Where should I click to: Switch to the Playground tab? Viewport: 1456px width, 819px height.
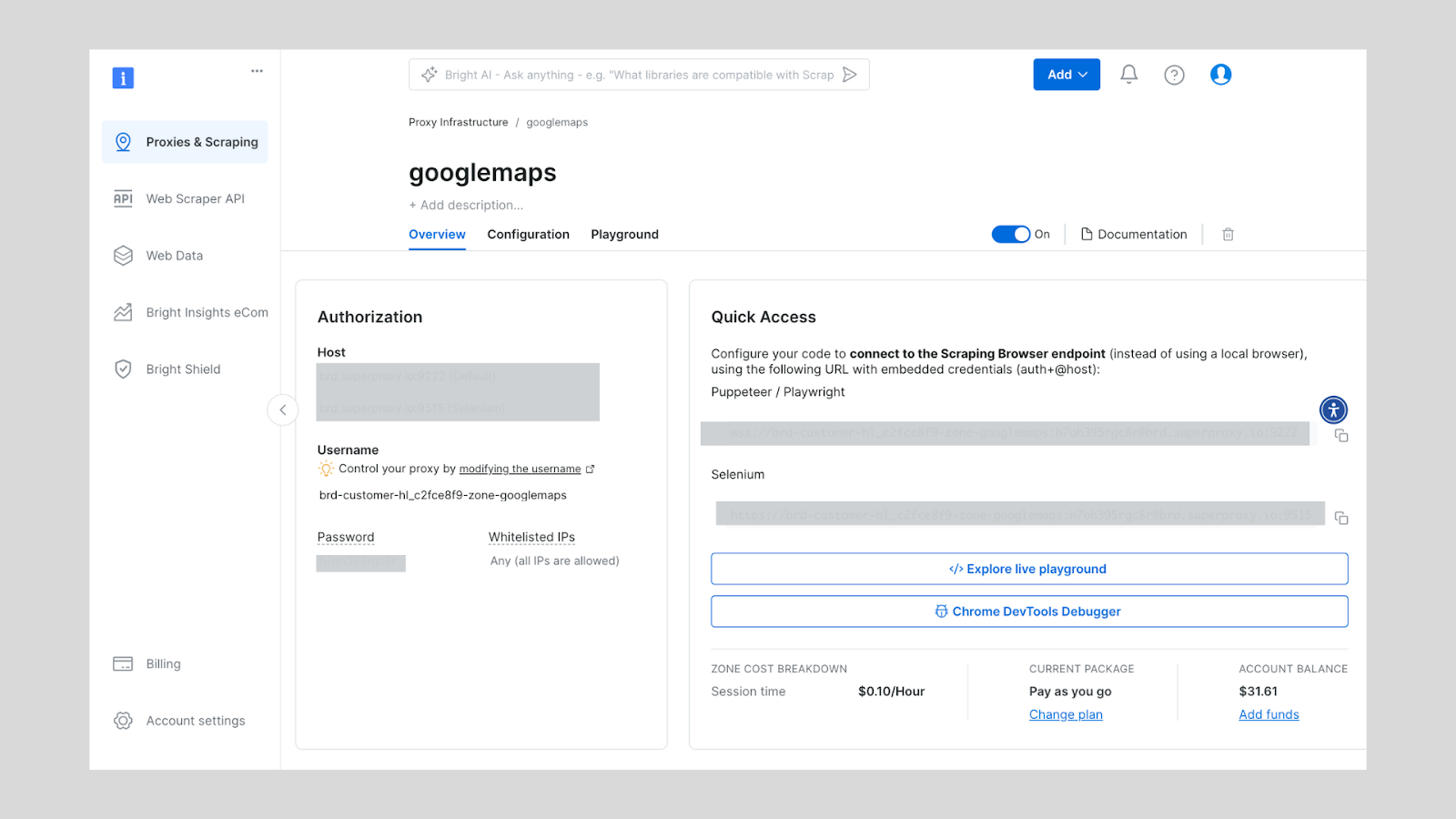[x=624, y=235]
